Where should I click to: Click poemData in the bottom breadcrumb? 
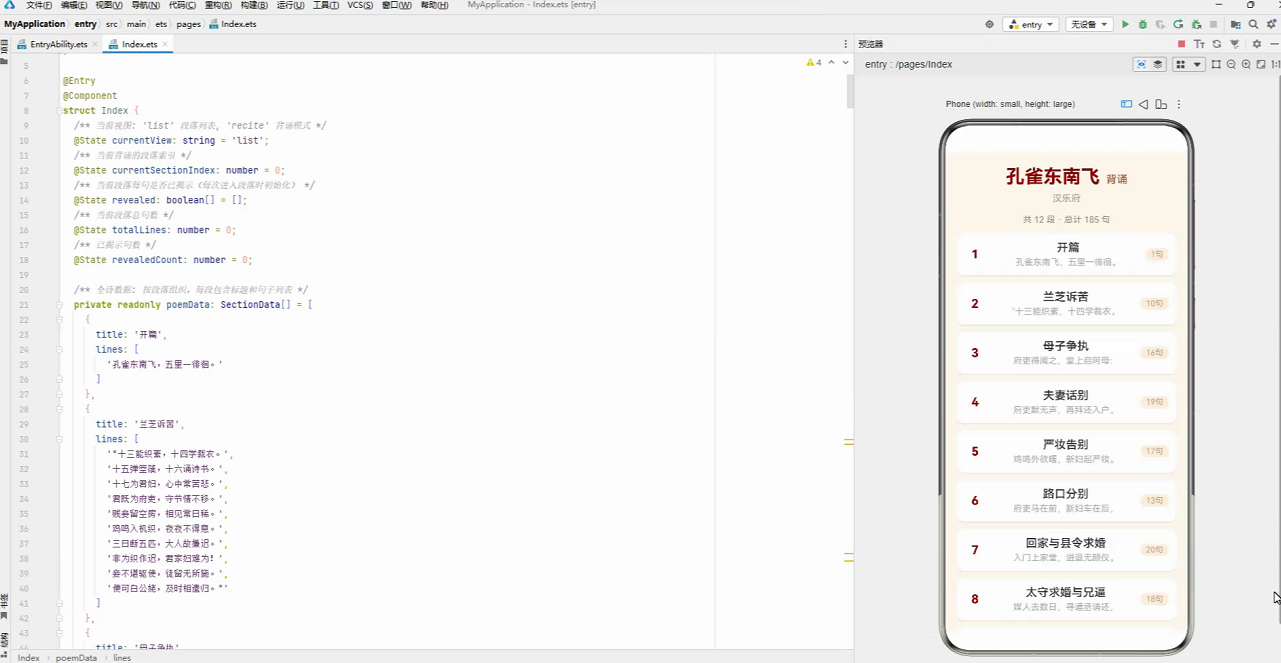click(x=76, y=658)
